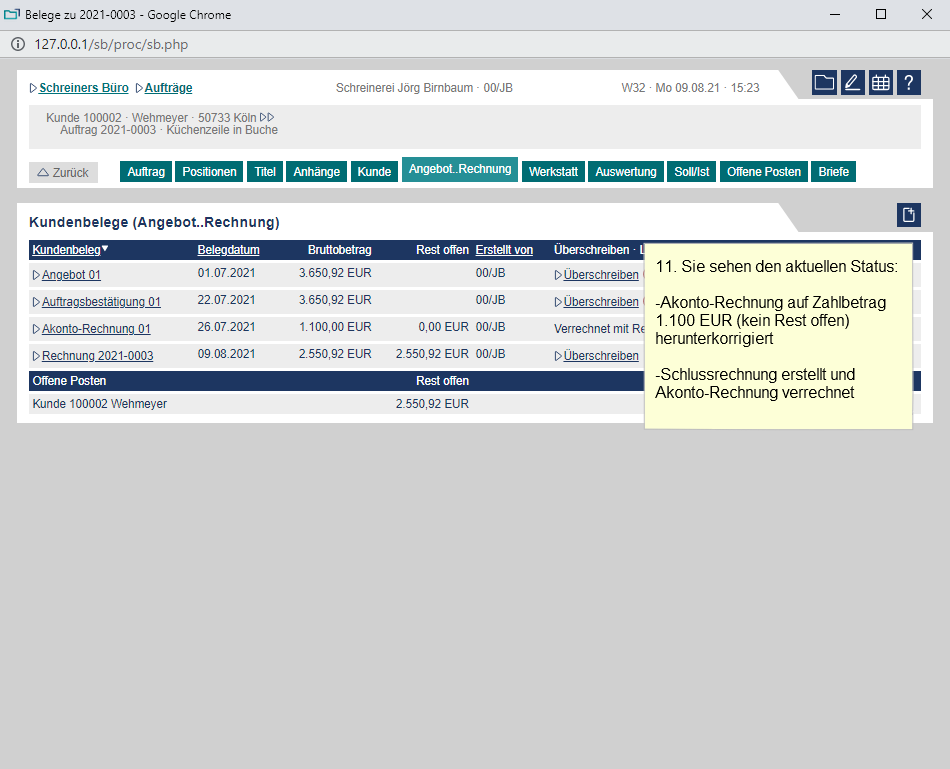
Task: Sort by Kundenbeleg column header
Action: pyautogui.click(x=66, y=250)
